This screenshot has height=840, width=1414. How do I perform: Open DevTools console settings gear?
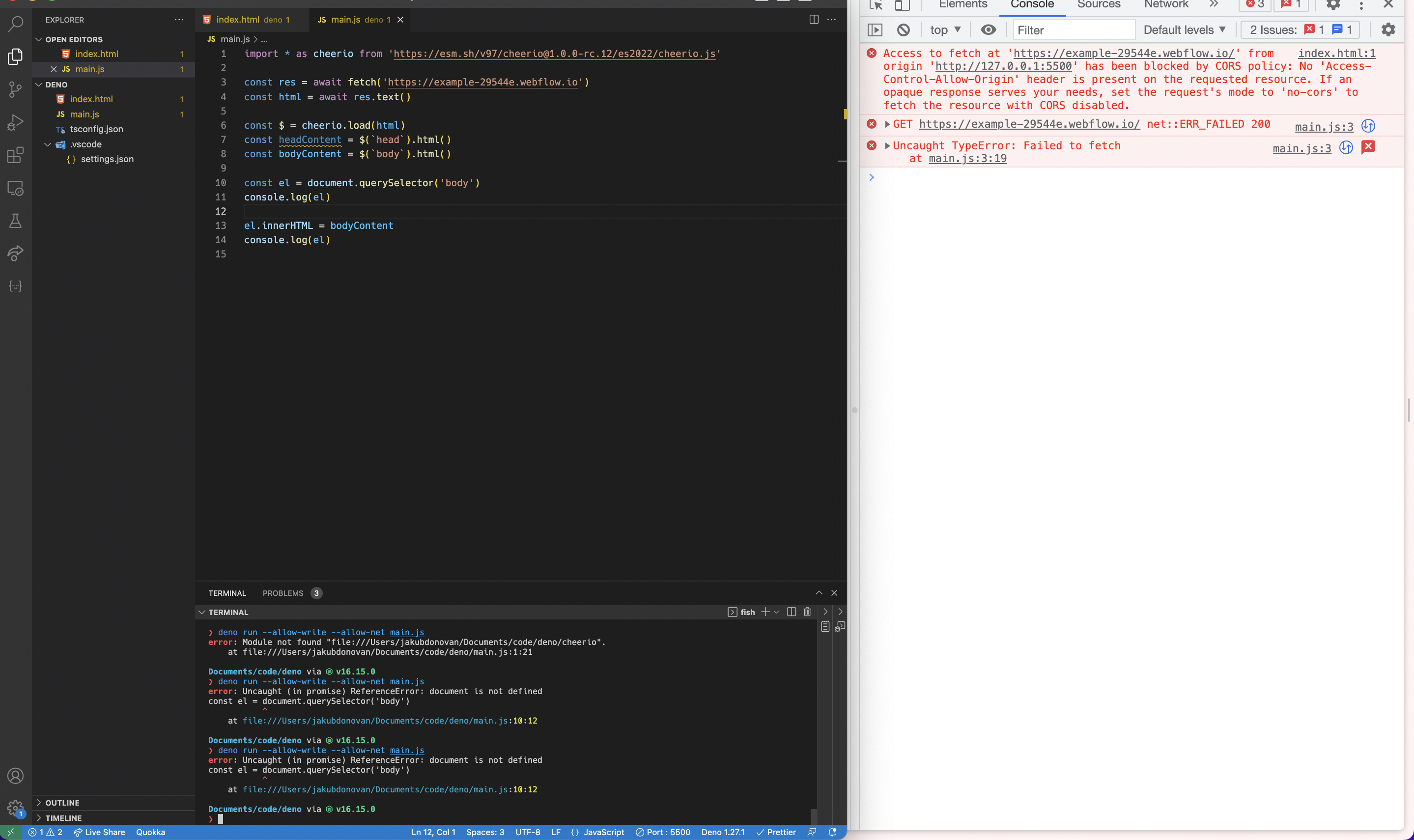[x=1388, y=29]
